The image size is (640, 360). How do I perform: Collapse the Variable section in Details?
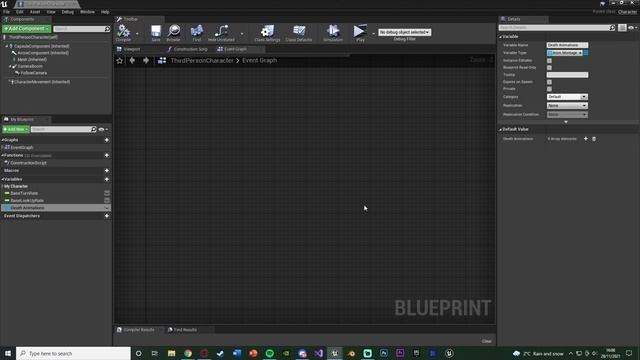[501, 37]
